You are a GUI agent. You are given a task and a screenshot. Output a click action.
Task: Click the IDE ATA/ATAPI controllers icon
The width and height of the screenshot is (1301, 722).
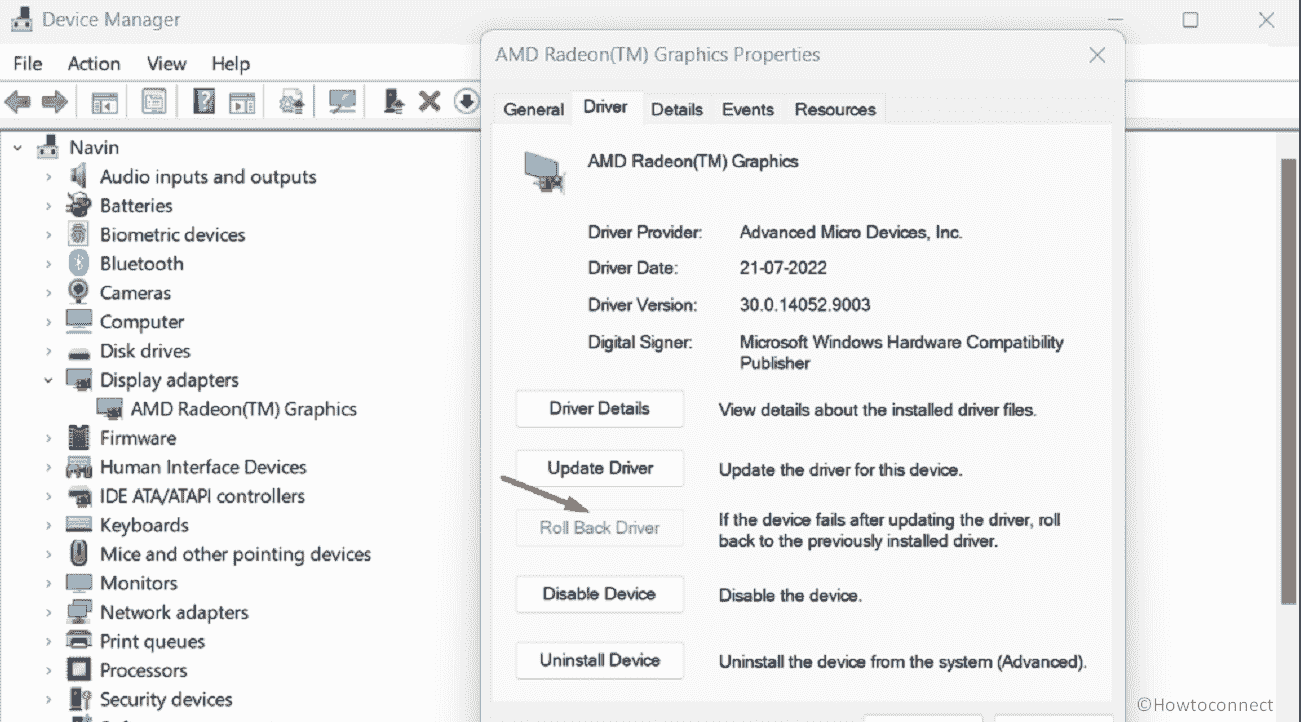click(x=79, y=496)
